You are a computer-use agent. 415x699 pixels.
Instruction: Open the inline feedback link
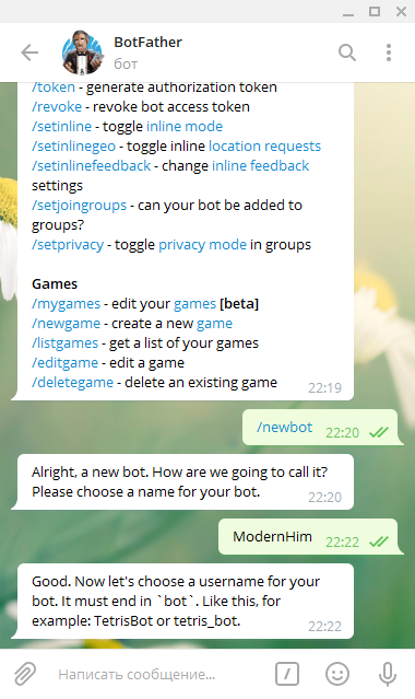click(x=260, y=165)
